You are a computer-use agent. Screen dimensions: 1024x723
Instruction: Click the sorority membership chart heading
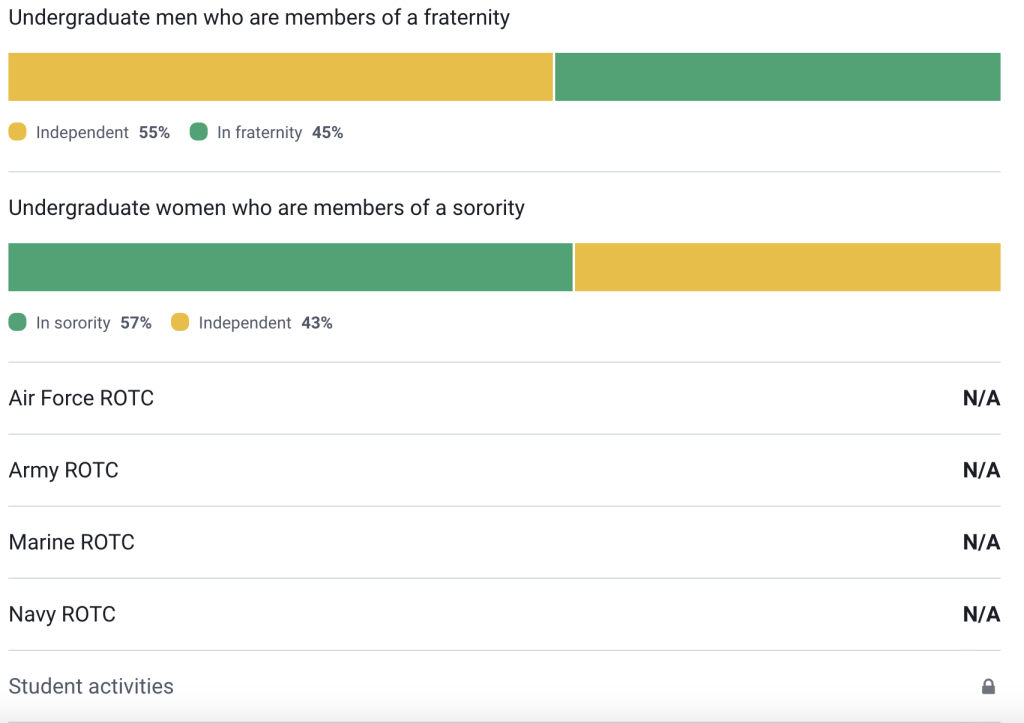click(266, 208)
